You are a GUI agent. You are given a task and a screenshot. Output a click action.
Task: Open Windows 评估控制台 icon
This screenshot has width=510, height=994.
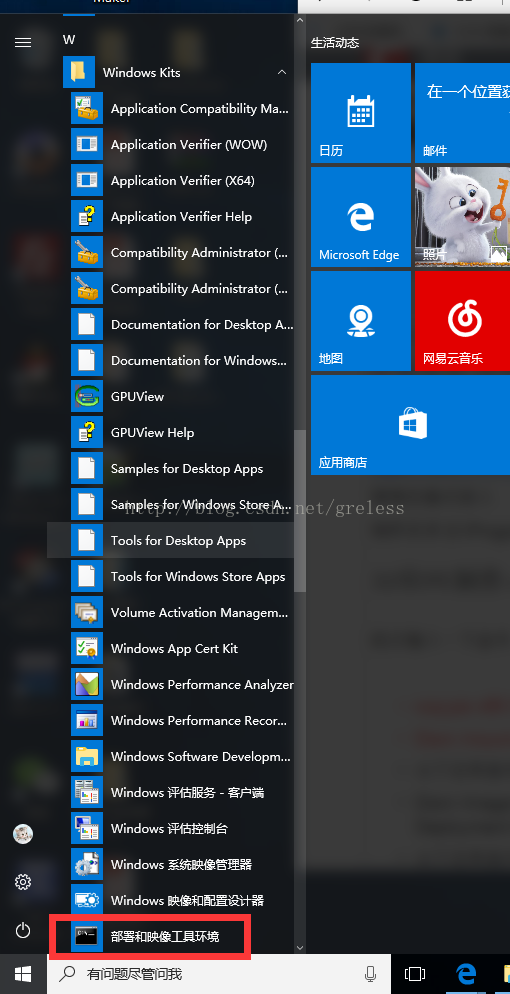(87, 829)
